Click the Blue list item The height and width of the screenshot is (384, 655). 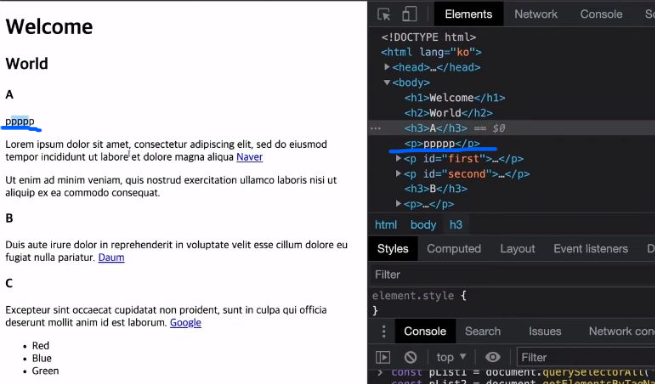pyautogui.click(x=42, y=358)
